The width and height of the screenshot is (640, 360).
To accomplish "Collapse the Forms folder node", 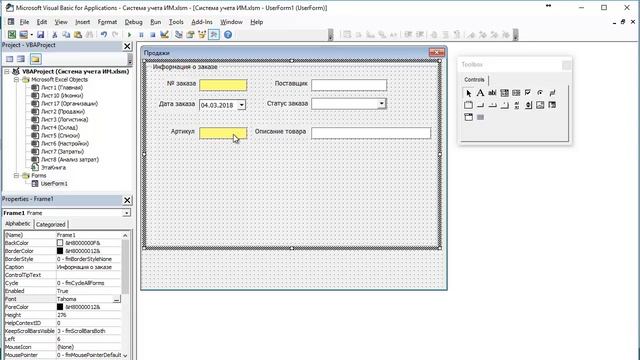I will 17,176.
